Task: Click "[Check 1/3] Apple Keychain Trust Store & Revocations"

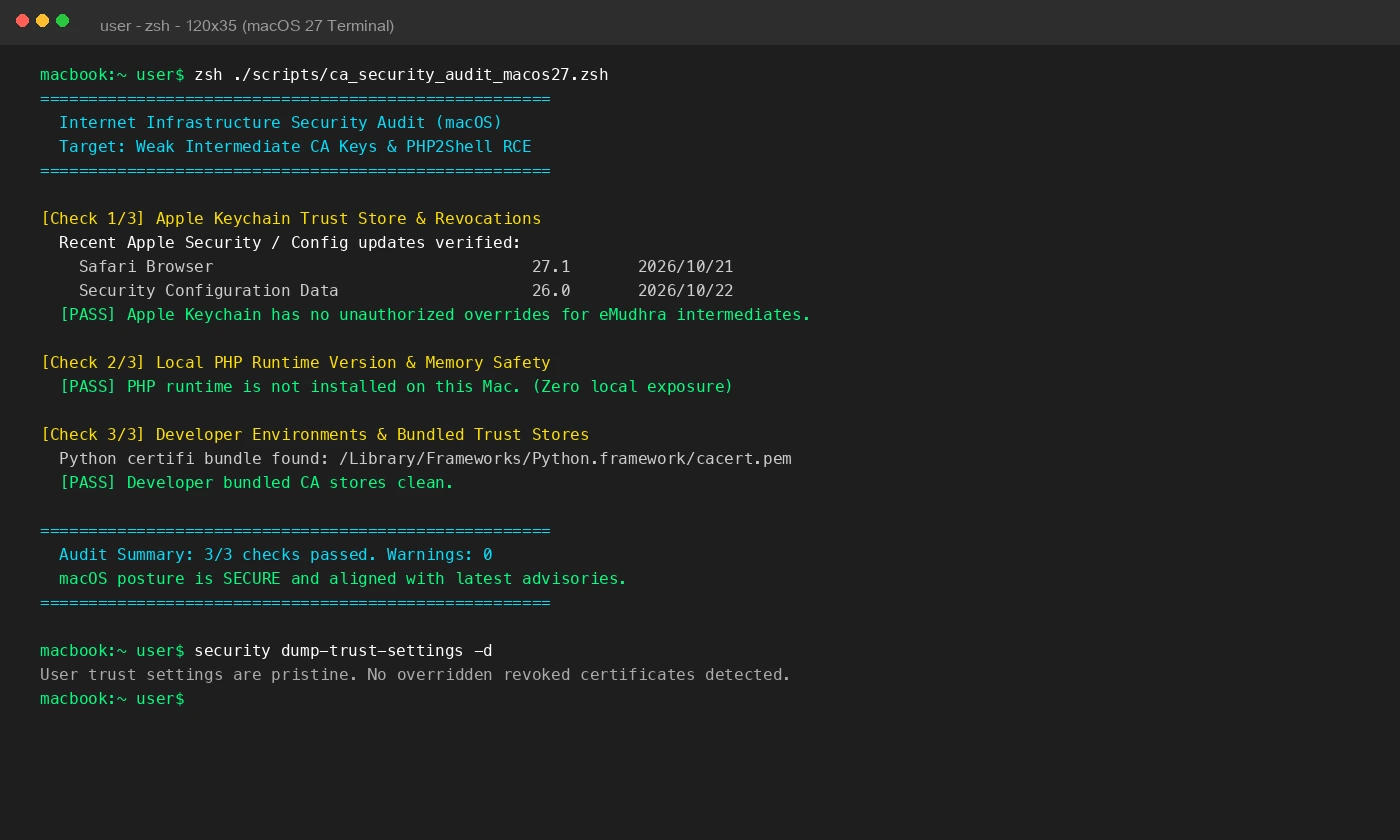Action: pos(291,219)
